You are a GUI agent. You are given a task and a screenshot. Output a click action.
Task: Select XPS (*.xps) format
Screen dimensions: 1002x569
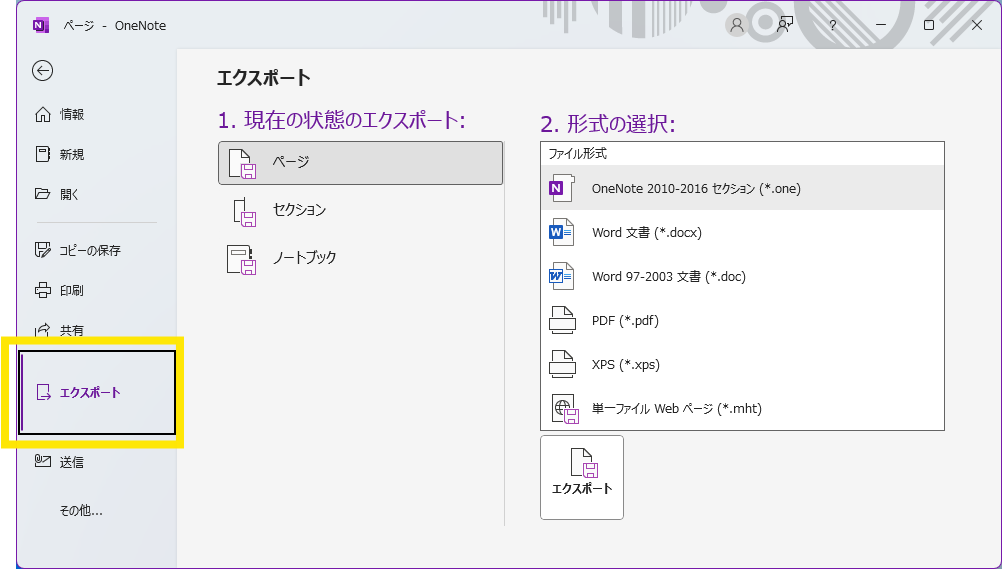[742, 364]
